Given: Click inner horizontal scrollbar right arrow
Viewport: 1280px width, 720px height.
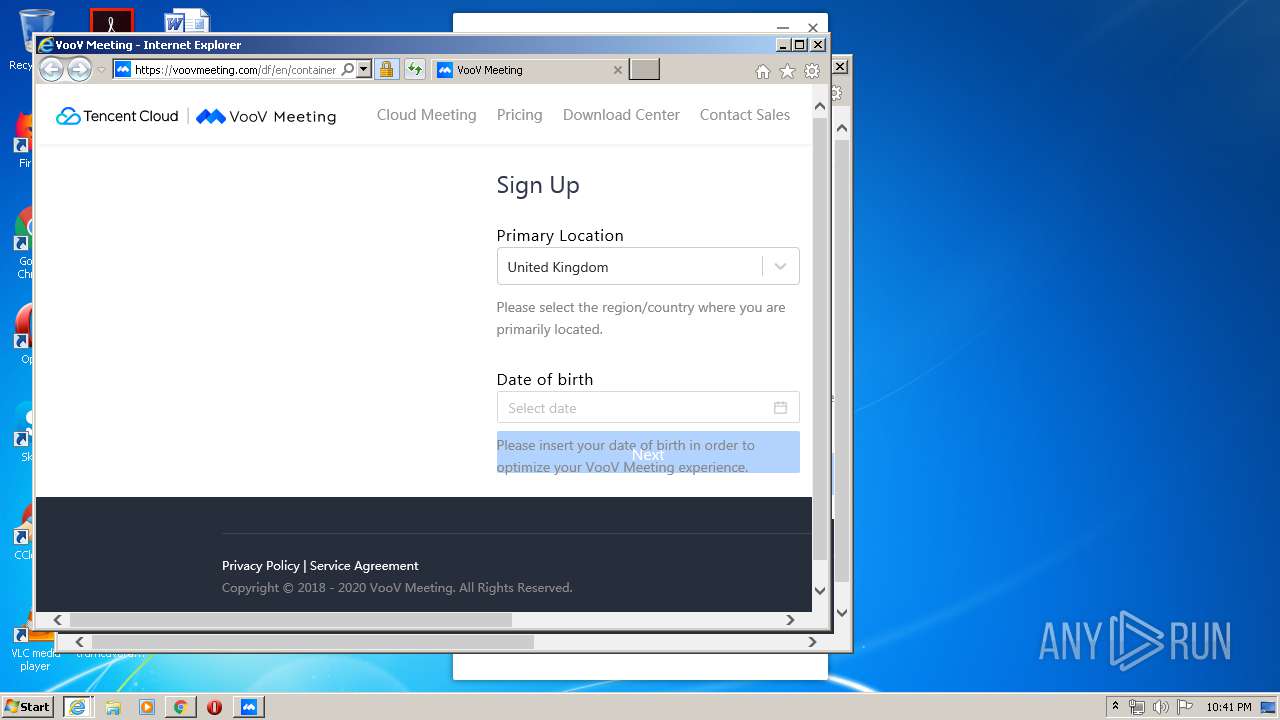Looking at the screenshot, I should point(790,620).
